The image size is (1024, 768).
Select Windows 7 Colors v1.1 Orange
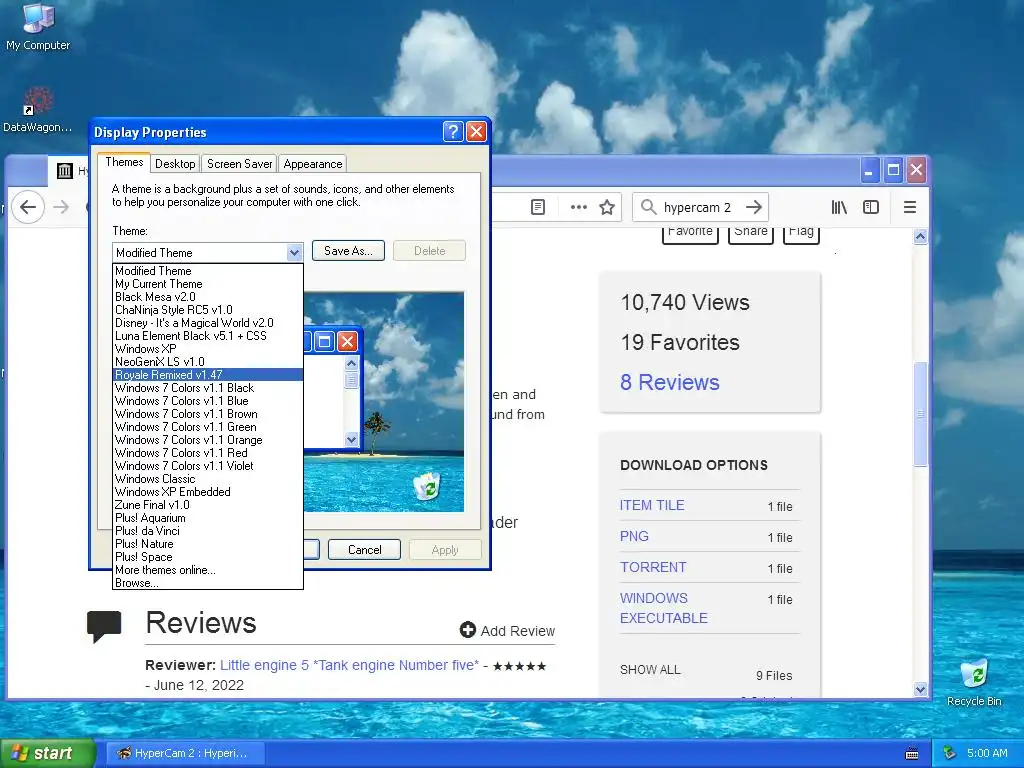pyautogui.click(x=208, y=440)
